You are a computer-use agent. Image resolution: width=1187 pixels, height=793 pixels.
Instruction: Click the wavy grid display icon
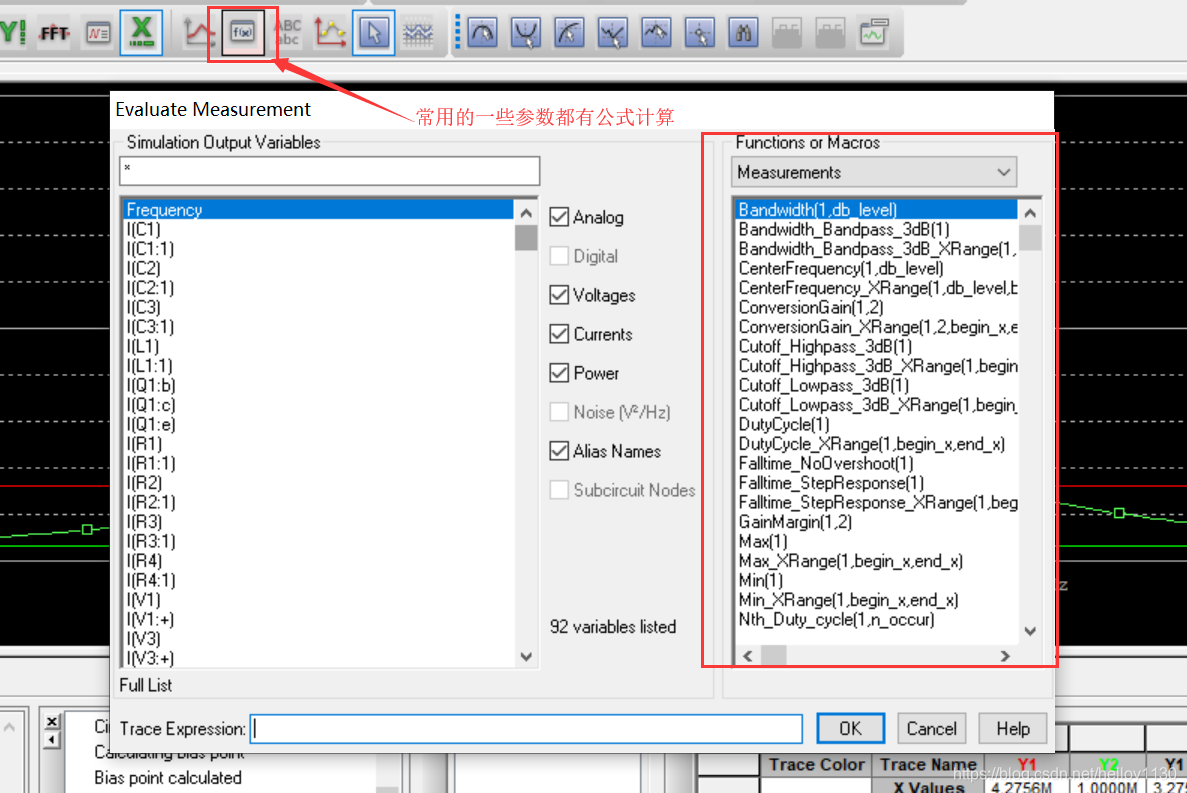click(418, 33)
